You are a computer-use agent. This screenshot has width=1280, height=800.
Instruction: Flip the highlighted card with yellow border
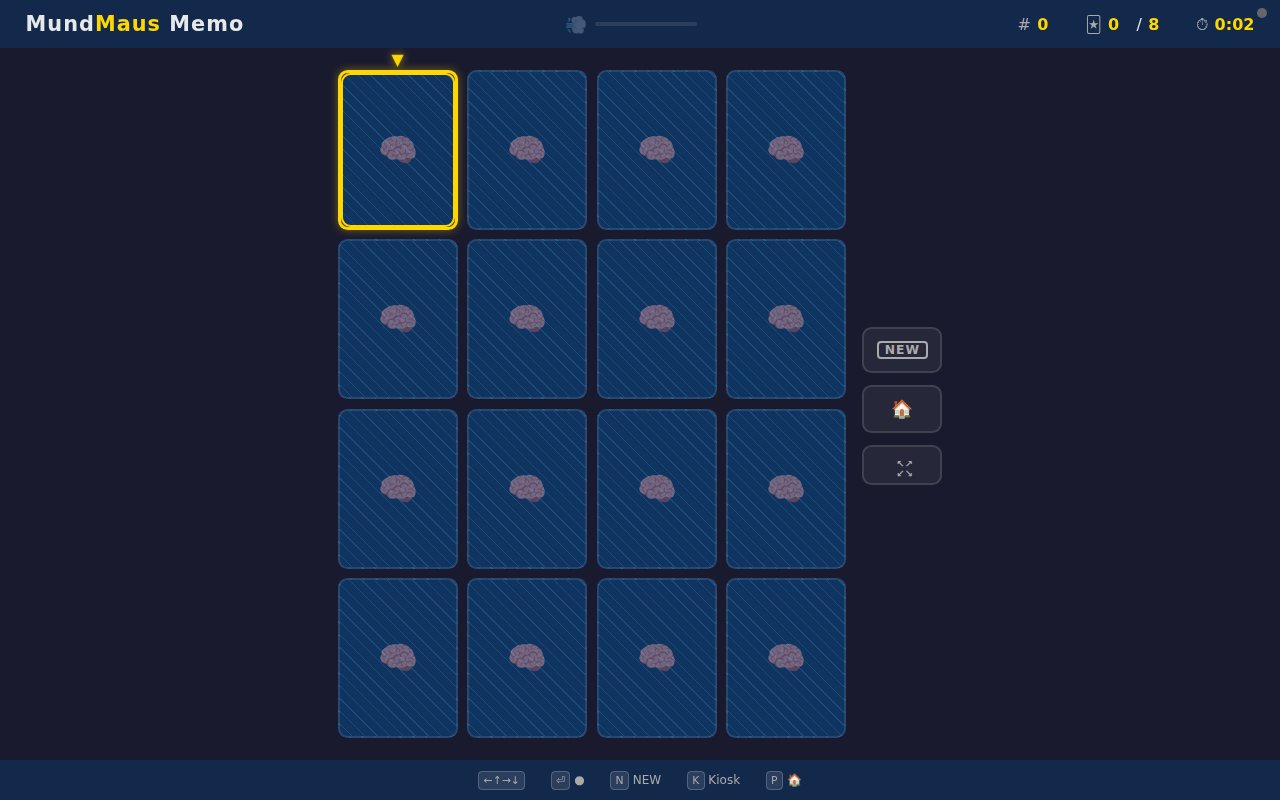[398, 150]
